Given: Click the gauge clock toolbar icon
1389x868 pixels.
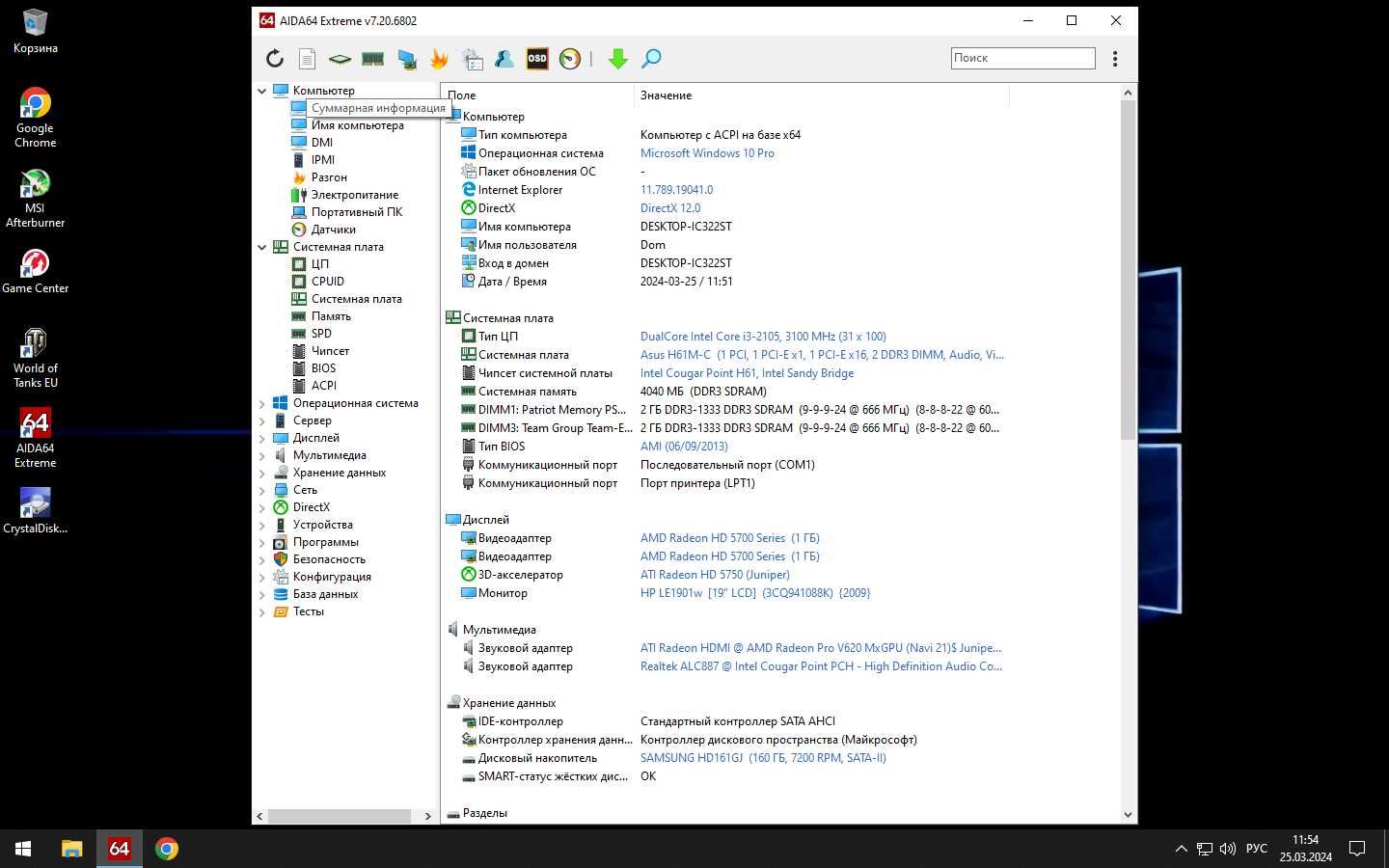Looking at the screenshot, I should click(x=570, y=59).
